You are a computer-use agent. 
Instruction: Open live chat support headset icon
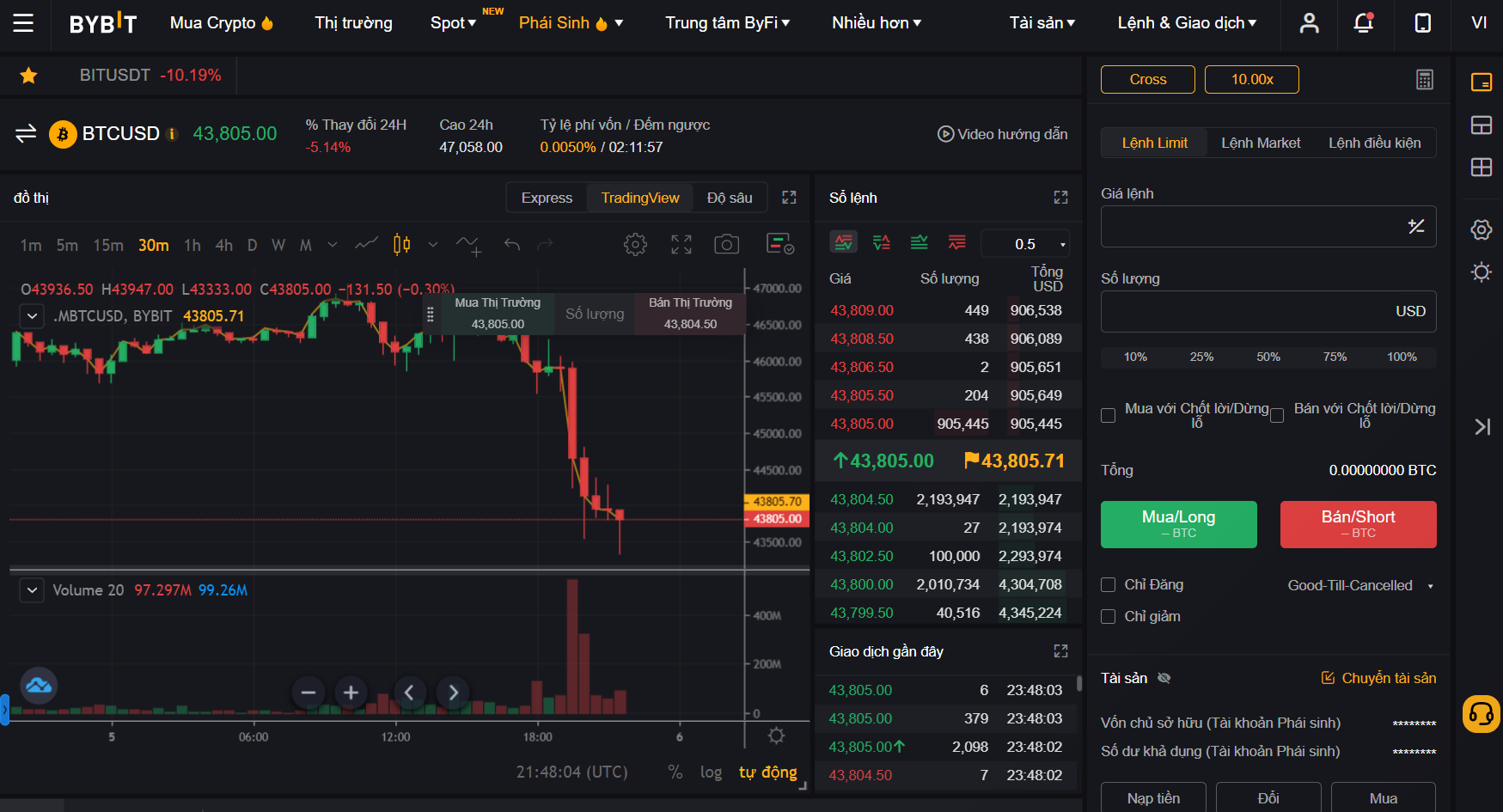1482,714
